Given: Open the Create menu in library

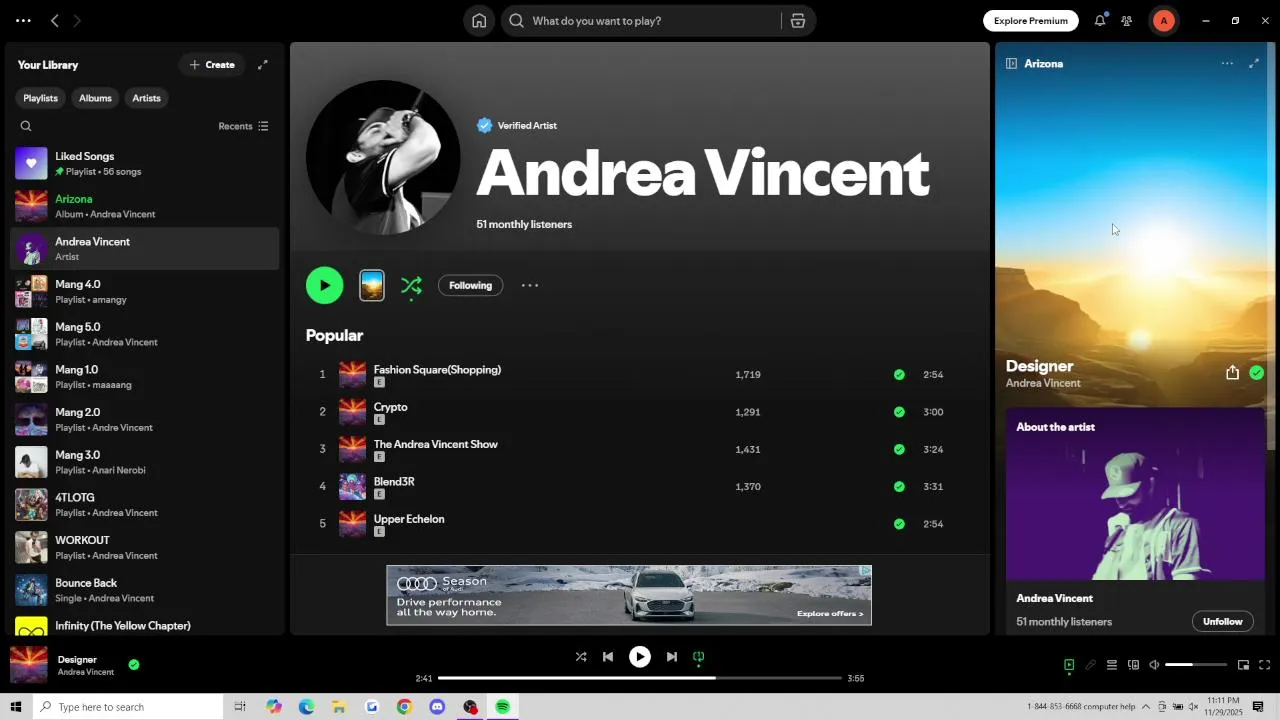Looking at the screenshot, I should point(212,65).
